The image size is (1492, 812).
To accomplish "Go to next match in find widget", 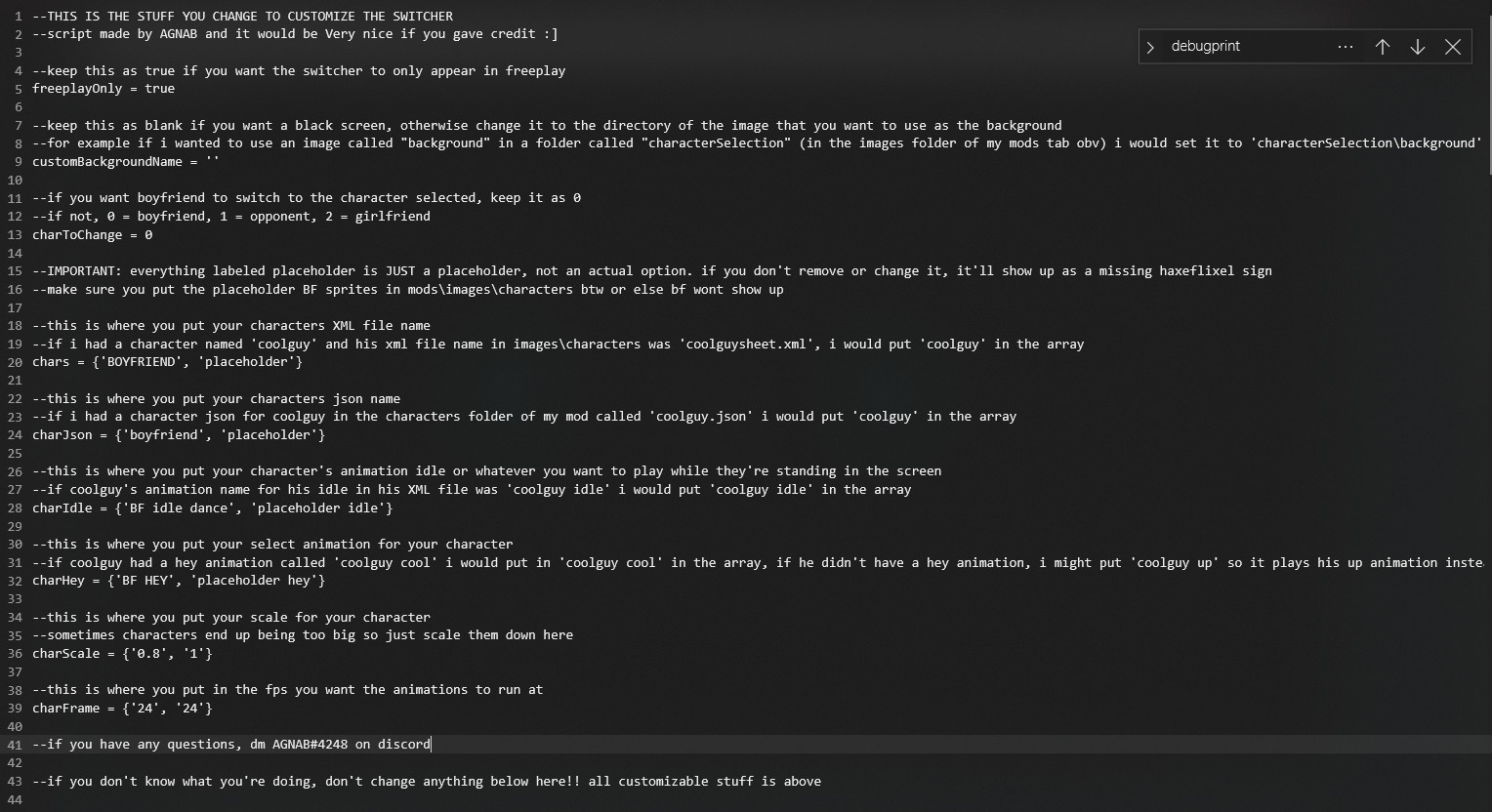I will [x=1418, y=46].
